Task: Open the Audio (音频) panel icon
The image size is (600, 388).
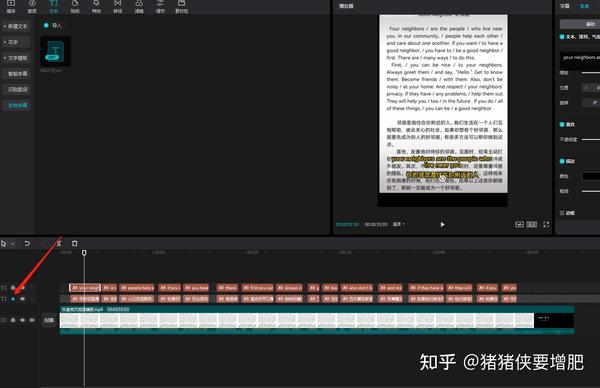Action: click(32, 7)
